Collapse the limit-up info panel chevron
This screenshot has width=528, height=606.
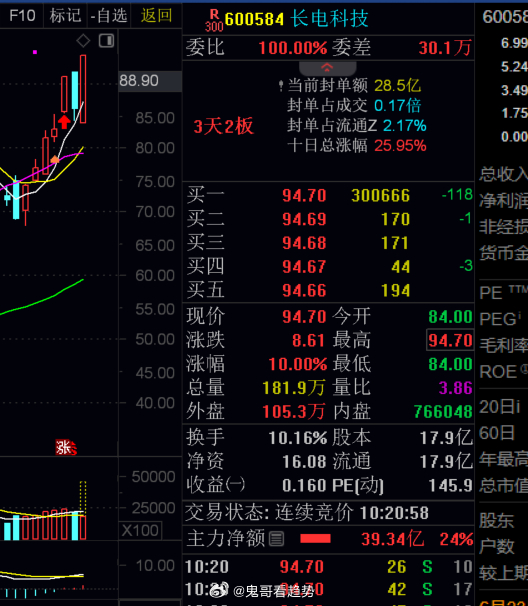point(327,68)
